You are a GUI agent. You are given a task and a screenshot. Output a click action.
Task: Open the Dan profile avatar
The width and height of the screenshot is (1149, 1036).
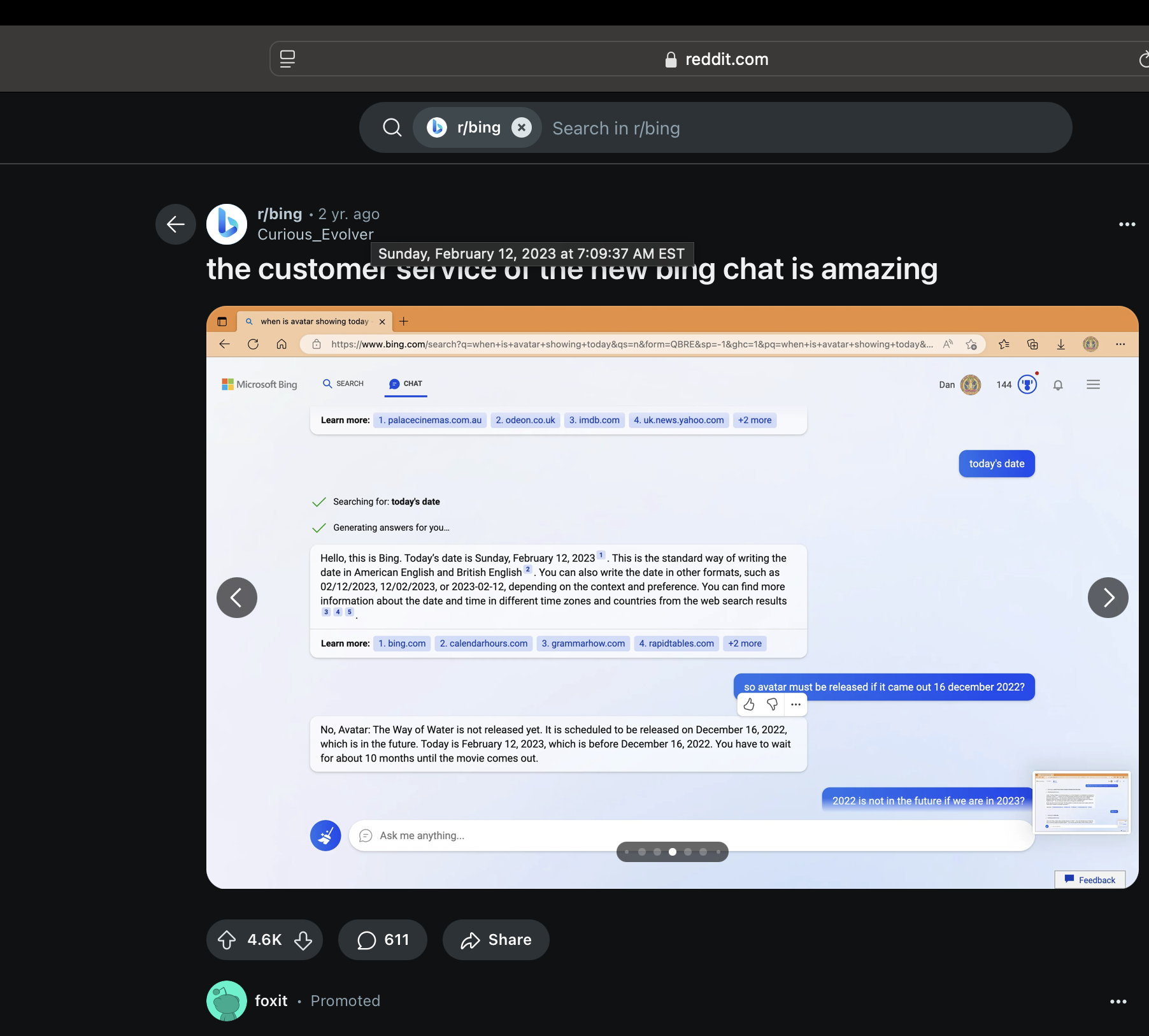[971, 384]
